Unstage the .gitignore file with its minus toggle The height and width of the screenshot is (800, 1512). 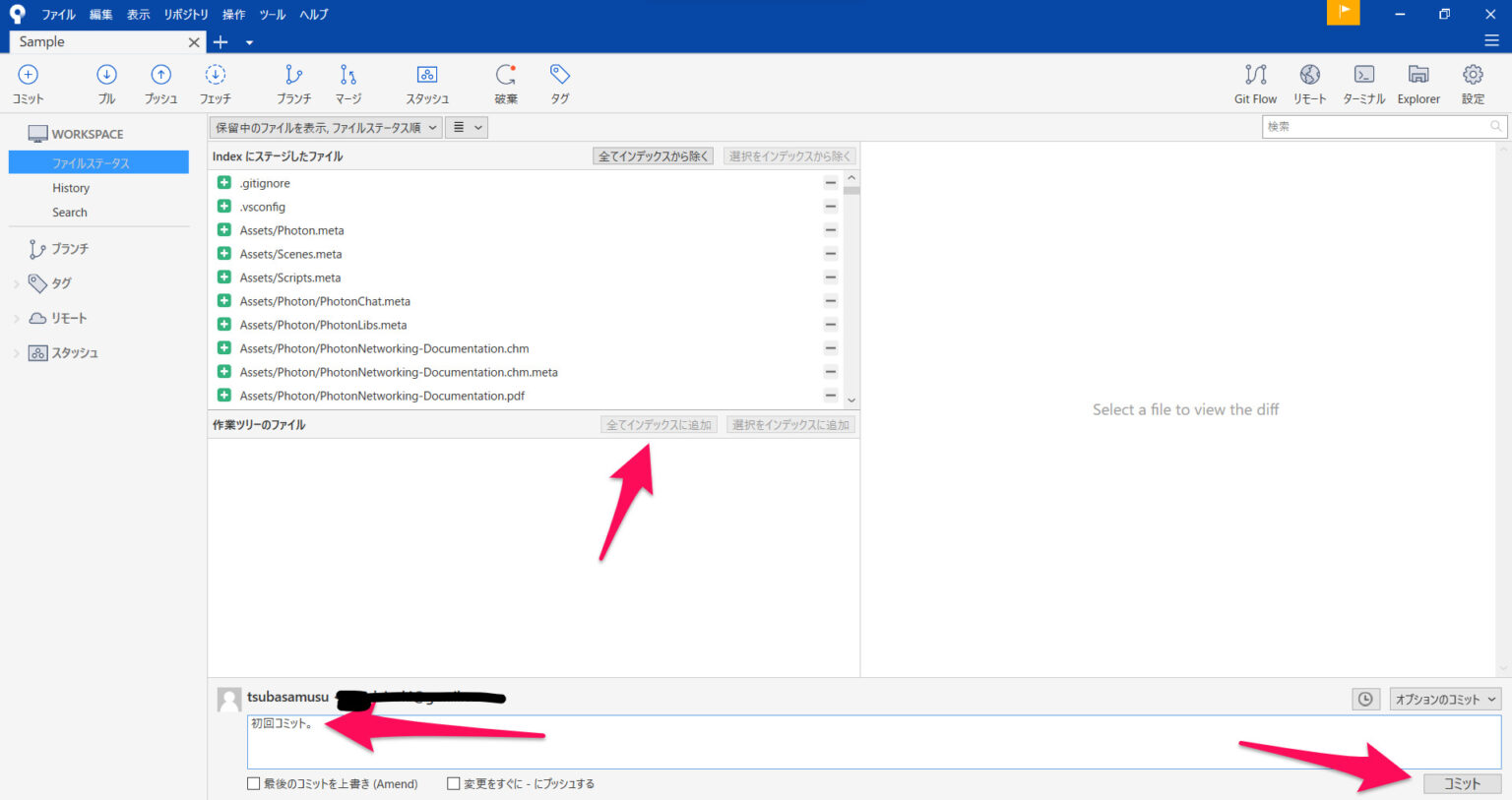830,183
